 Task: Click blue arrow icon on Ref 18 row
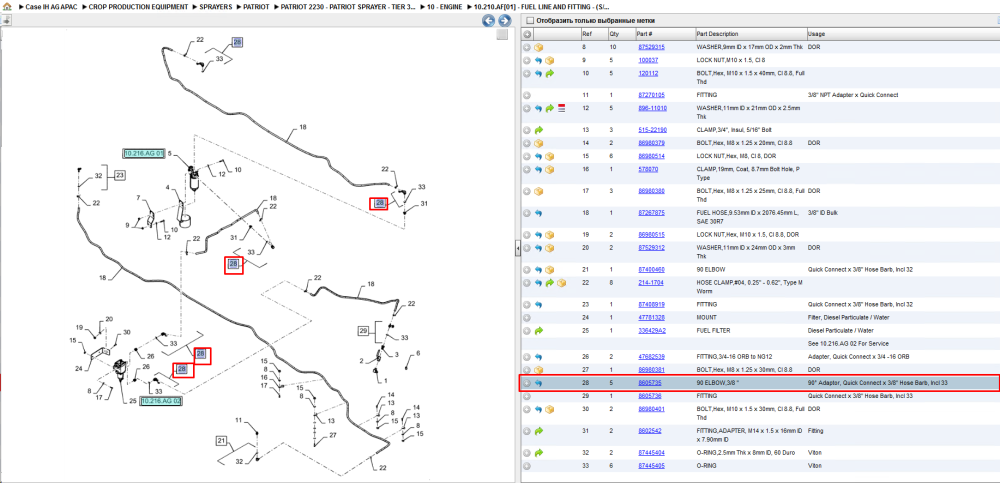pos(538,213)
